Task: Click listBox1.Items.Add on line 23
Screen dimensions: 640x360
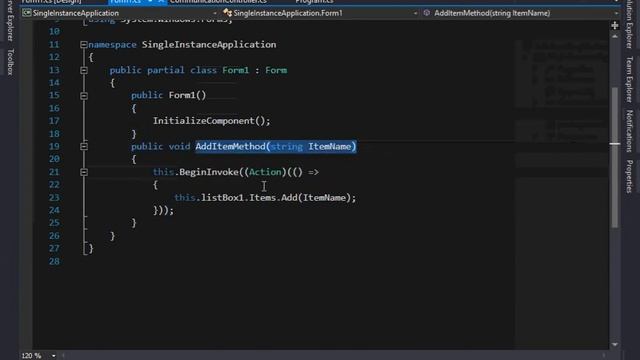Action: (x=249, y=198)
